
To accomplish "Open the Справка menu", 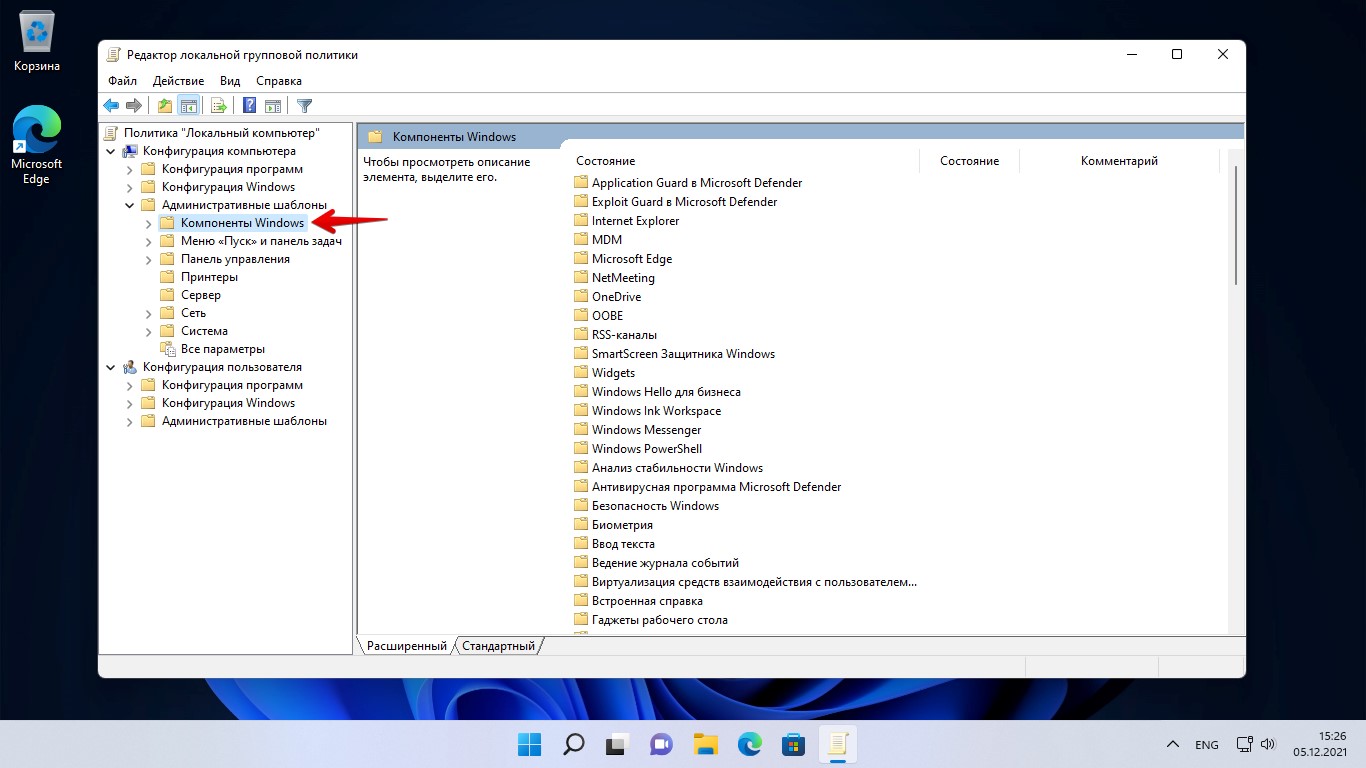I will pyautogui.click(x=279, y=81).
